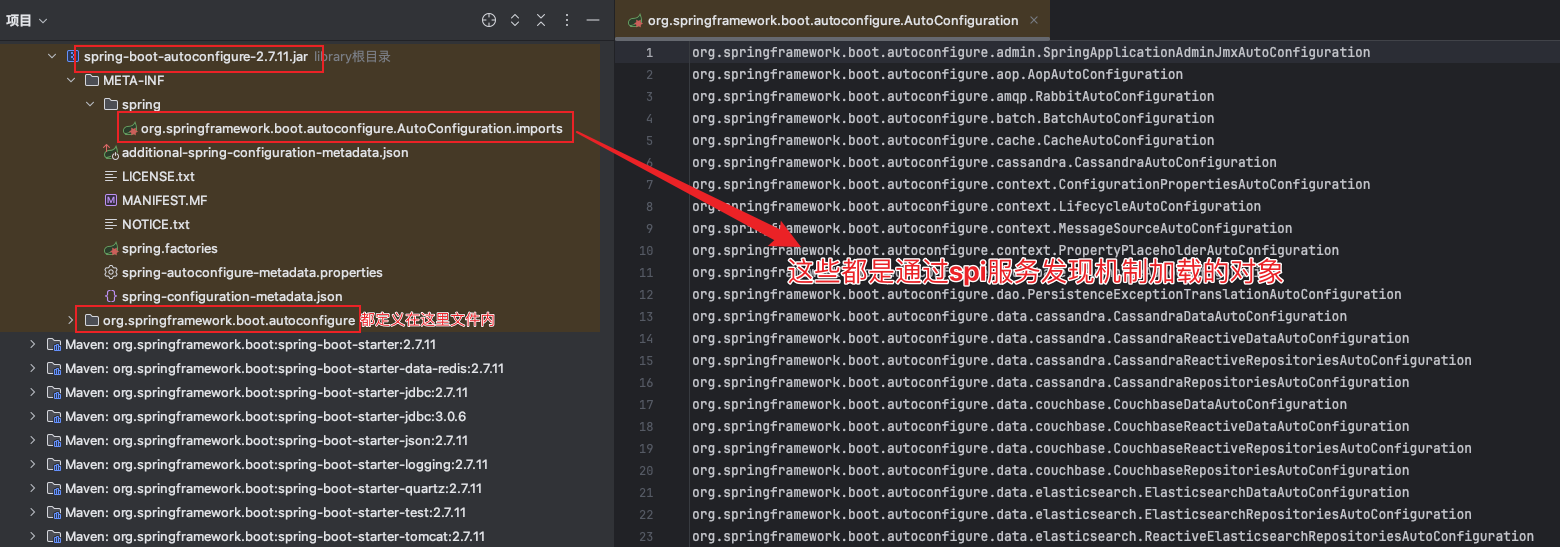Screen dimensions: 1560x547
Task: Expand Maven spring-boot-starter-jdbc:3.0.6 node
Action: (33, 417)
